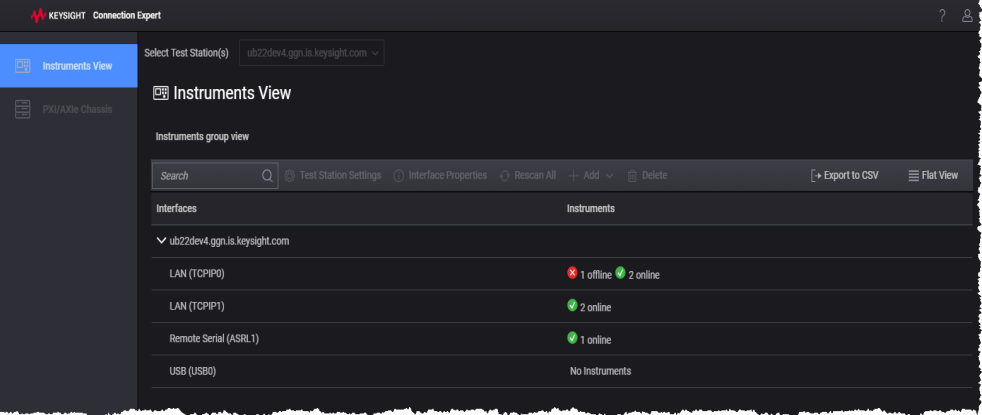Viewport: 982px width, 415px height.
Task: Open the Select Test Station dropdown
Action: [311, 53]
